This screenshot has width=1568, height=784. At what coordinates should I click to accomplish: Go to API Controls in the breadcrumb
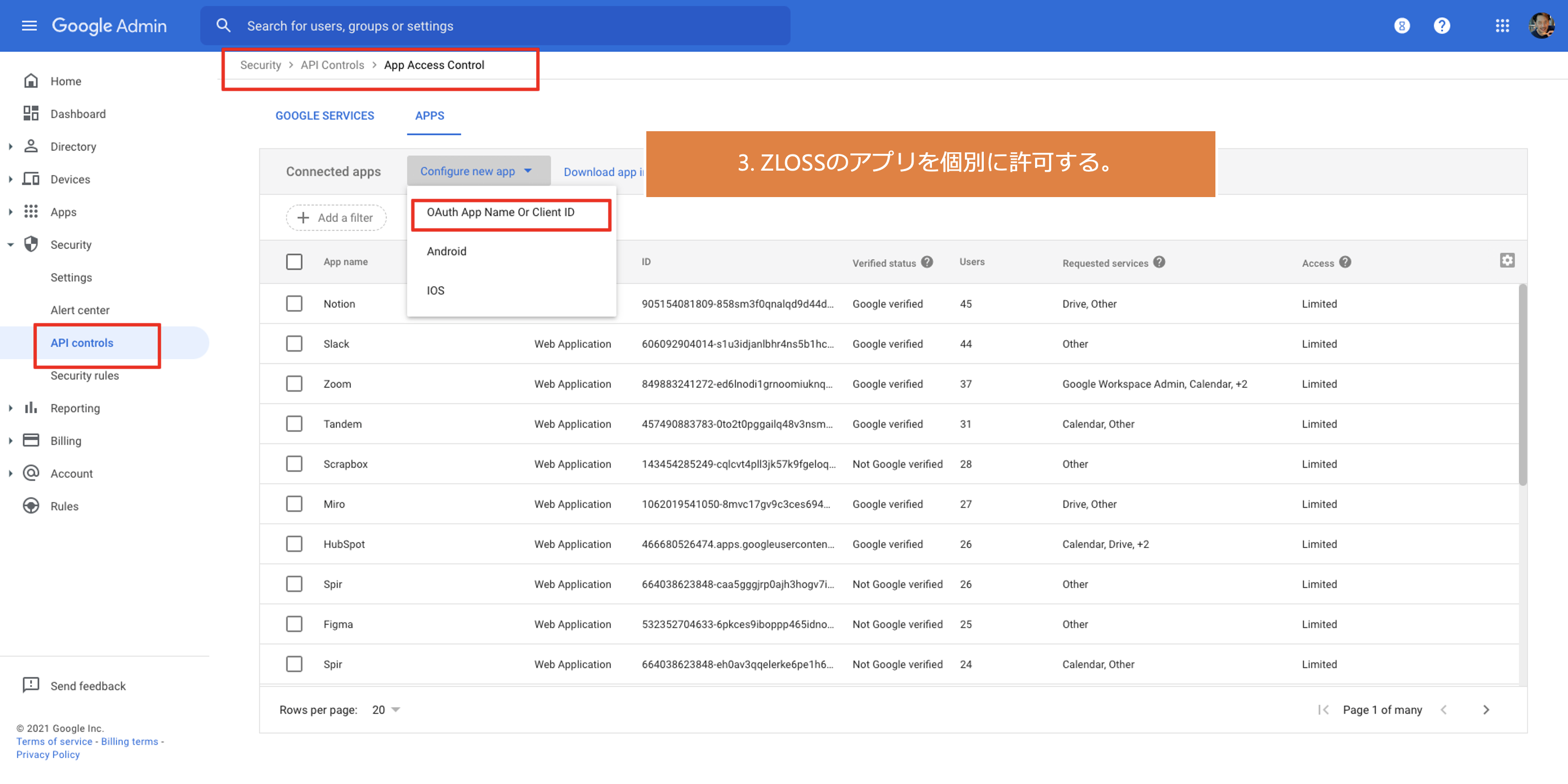[x=333, y=65]
